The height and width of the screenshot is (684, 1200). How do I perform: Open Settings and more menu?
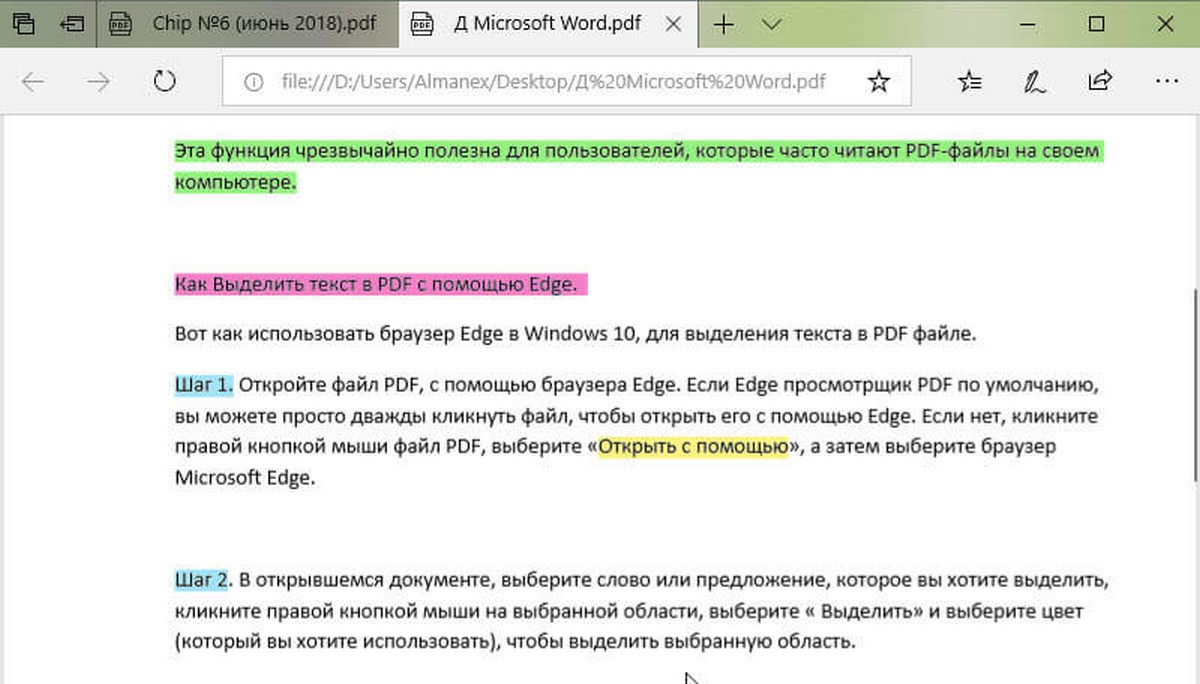[1165, 82]
